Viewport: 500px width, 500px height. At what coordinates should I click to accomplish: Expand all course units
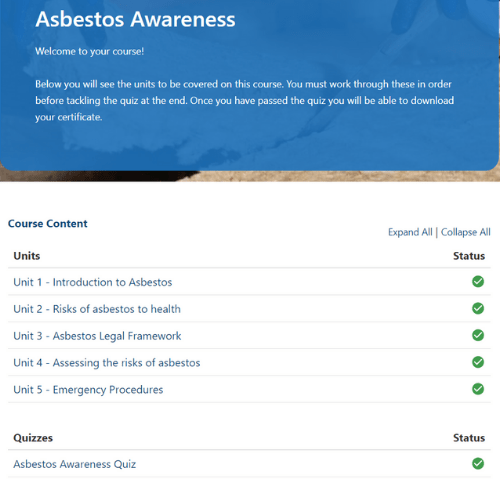tap(410, 232)
